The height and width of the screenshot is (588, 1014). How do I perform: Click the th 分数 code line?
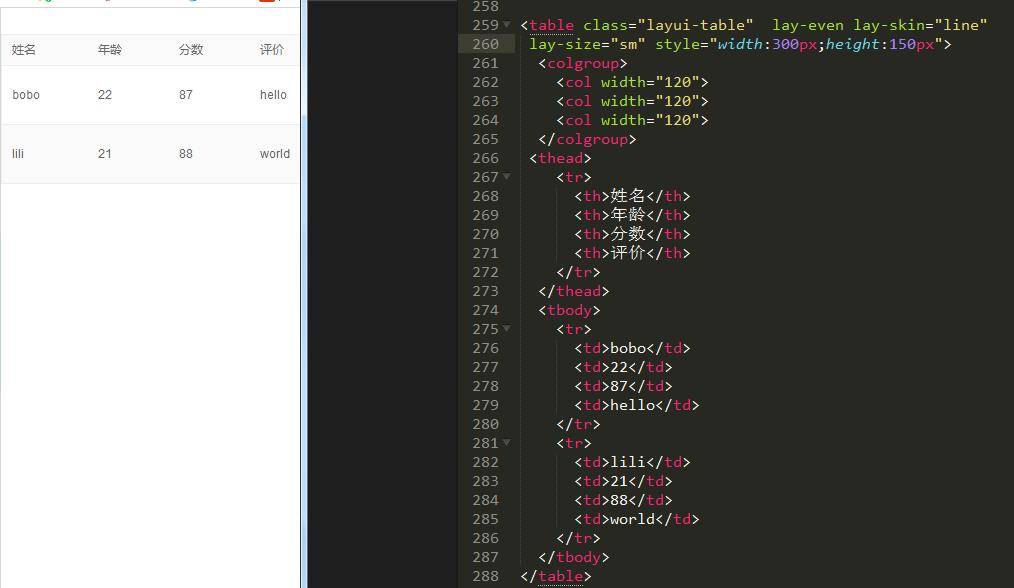click(x=632, y=234)
